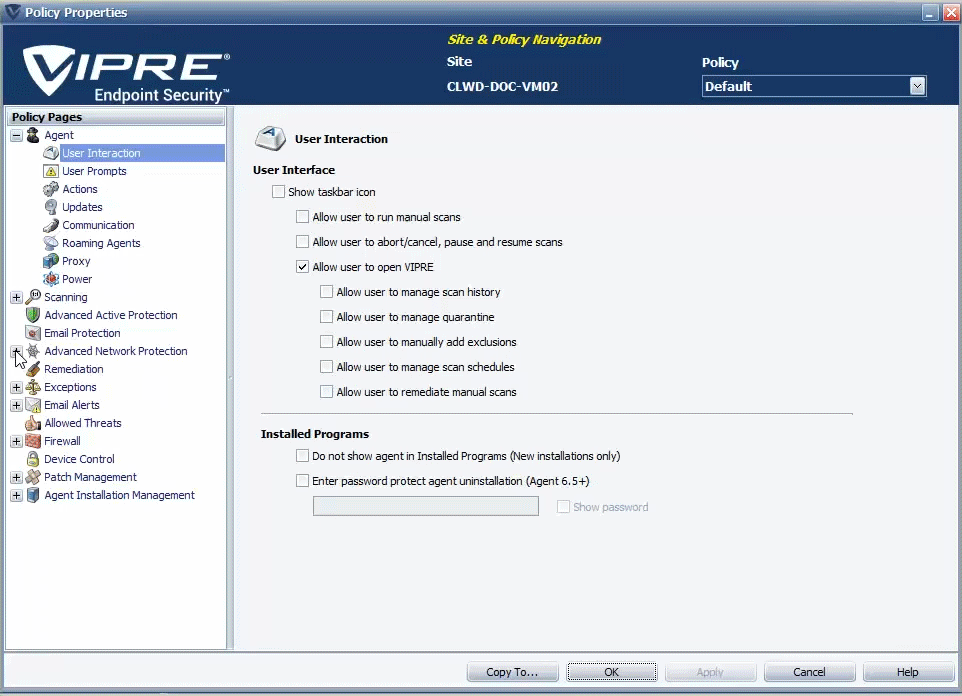Enable Show taskbar icon checkbox

(x=279, y=191)
